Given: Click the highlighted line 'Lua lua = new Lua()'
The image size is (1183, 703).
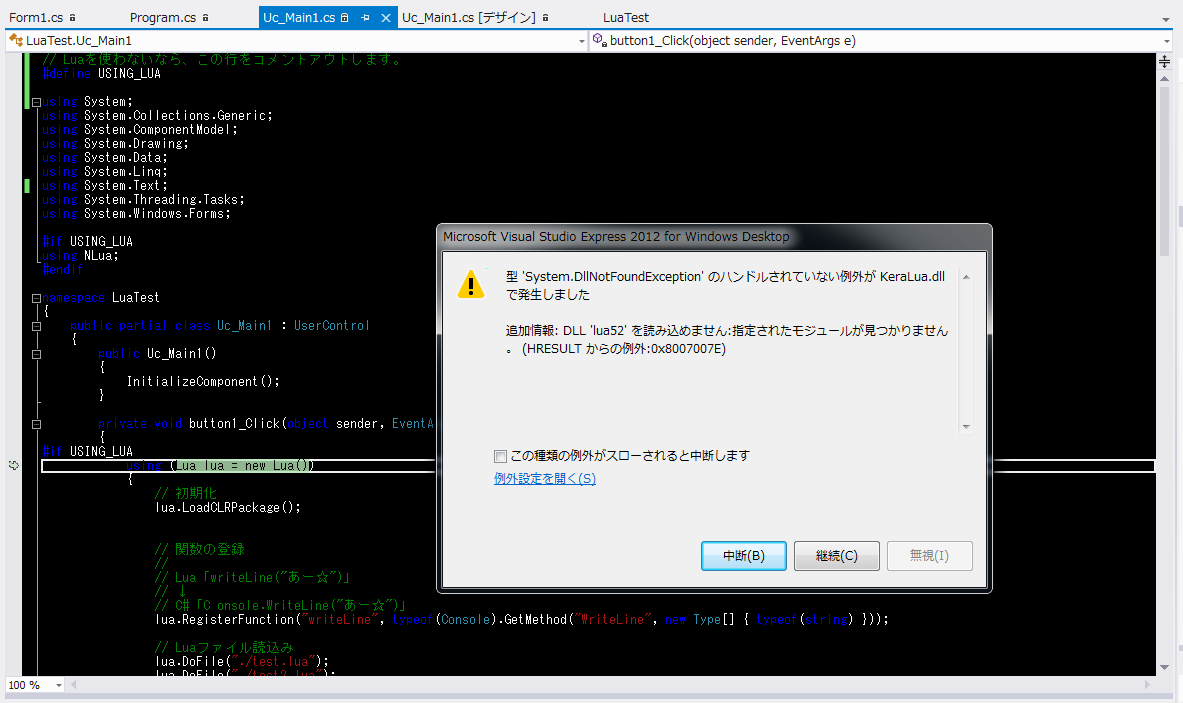Looking at the screenshot, I should pyautogui.click(x=242, y=465).
